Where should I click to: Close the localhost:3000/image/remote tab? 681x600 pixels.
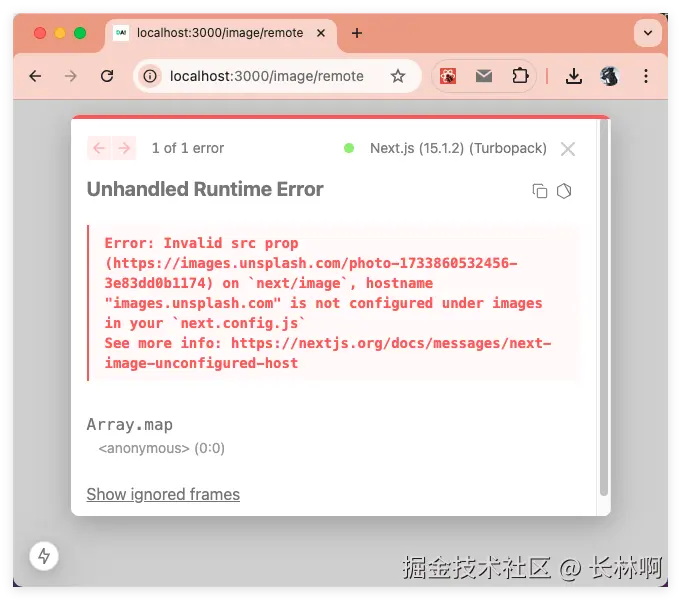click(321, 33)
